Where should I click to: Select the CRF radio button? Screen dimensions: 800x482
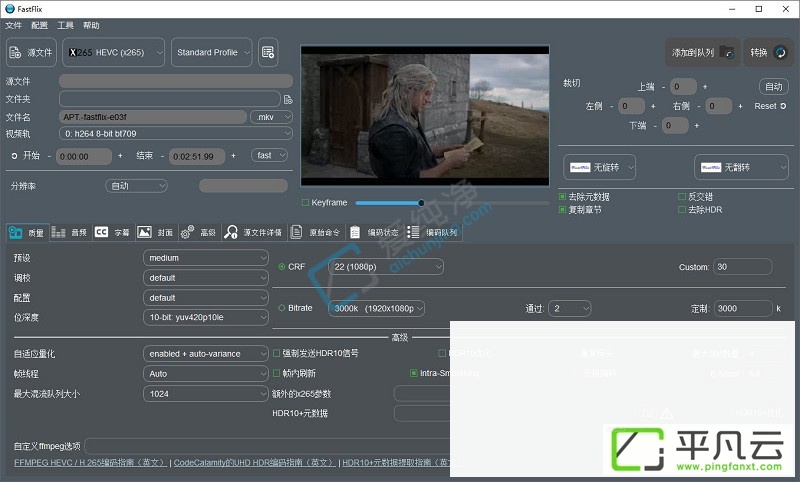pos(282,267)
